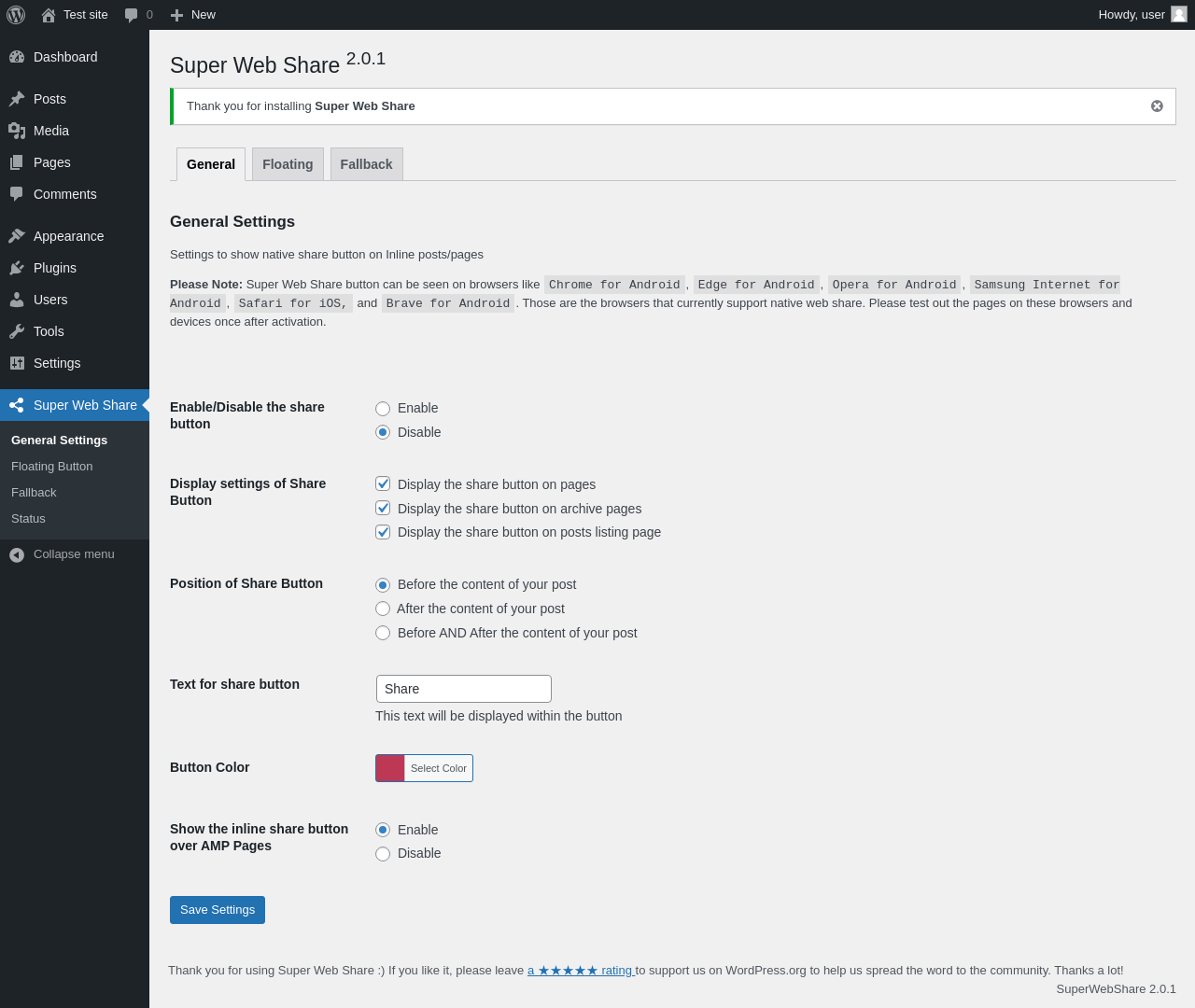Click the comment count 0 in admin bar
Image resolution: width=1195 pixels, height=1008 pixels.
coord(149,15)
